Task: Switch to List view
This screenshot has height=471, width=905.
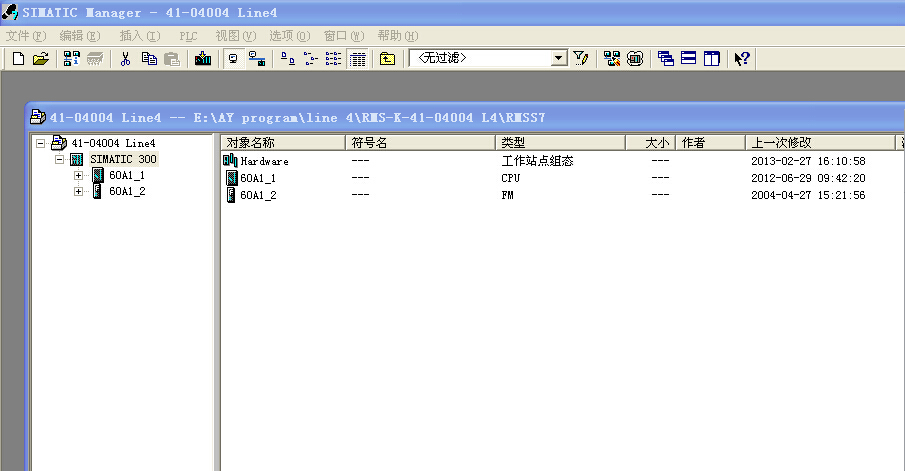Action: point(334,58)
